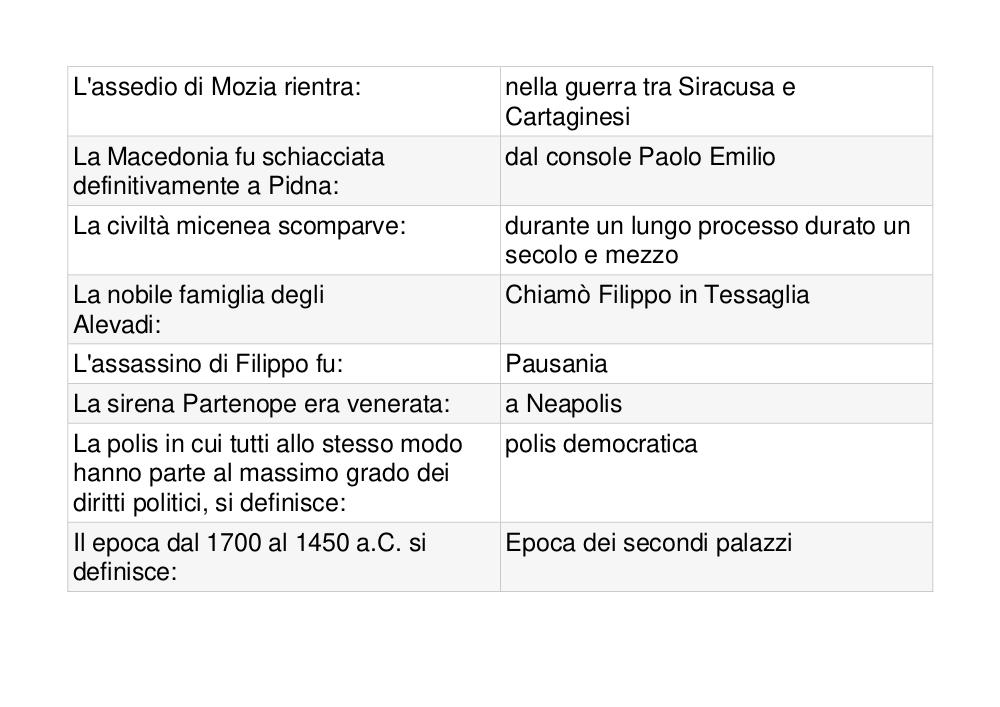Click the word 'Alevadi:' in the left column
The width and height of the screenshot is (1000, 707).
click(x=117, y=325)
